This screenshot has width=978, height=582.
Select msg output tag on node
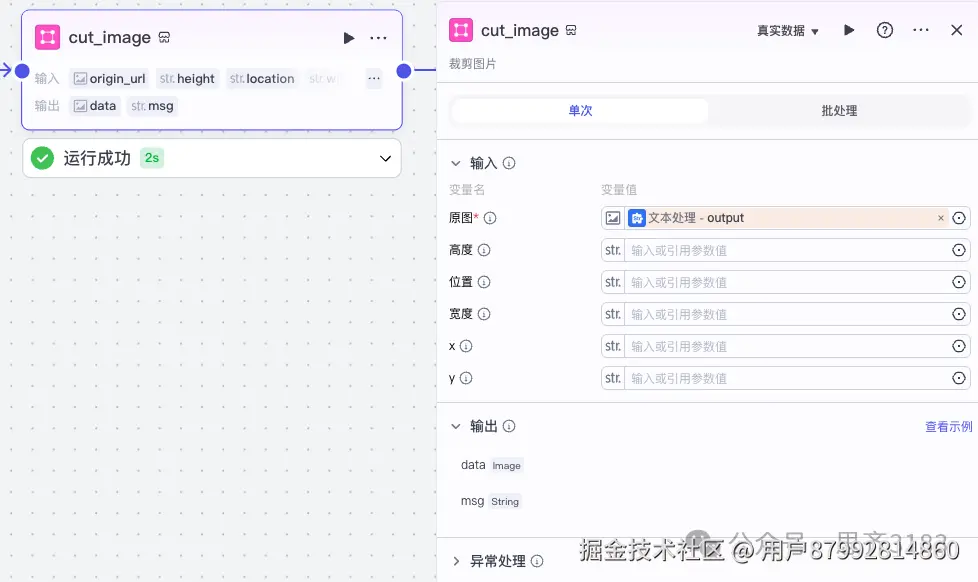click(x=152, y=106)
